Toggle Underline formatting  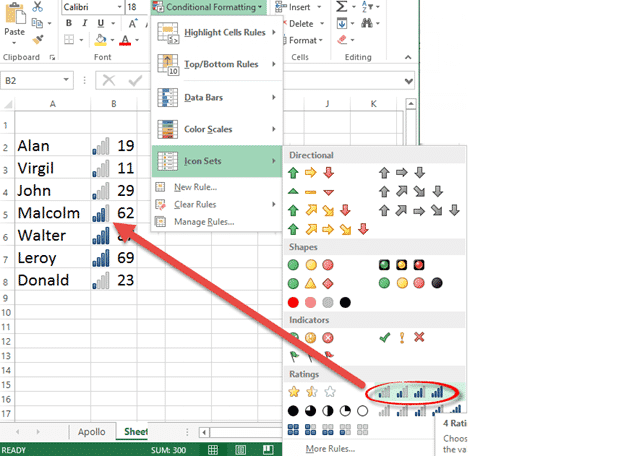[x=100, y=23]
